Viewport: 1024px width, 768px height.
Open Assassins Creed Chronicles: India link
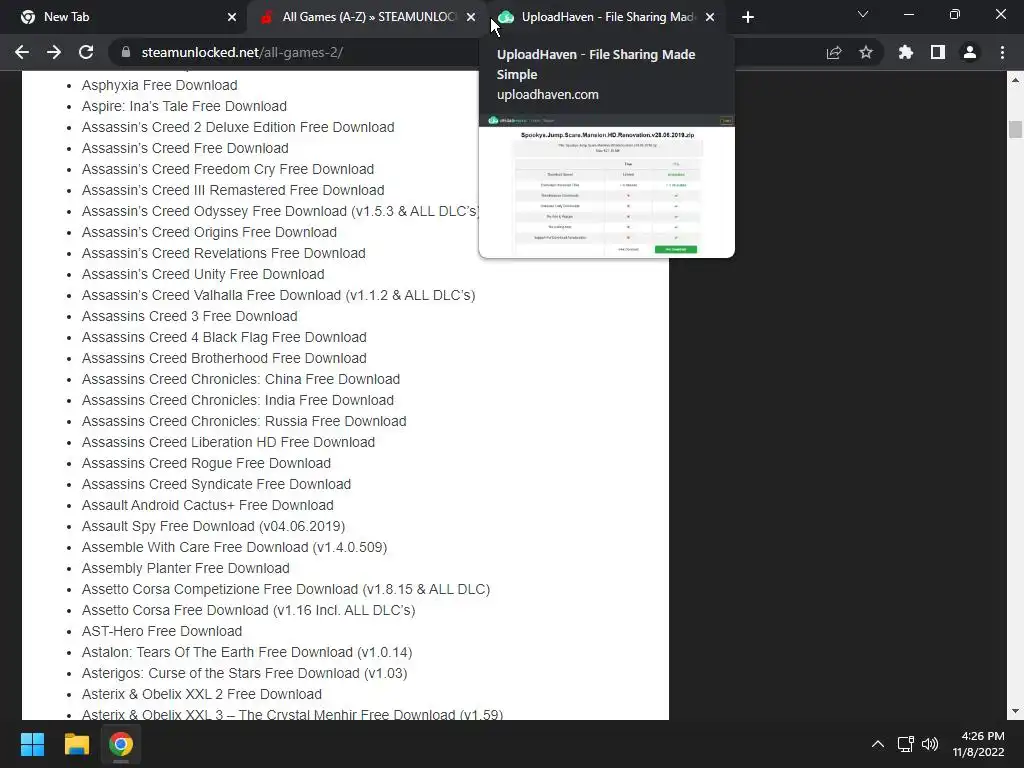click(238, 400)
